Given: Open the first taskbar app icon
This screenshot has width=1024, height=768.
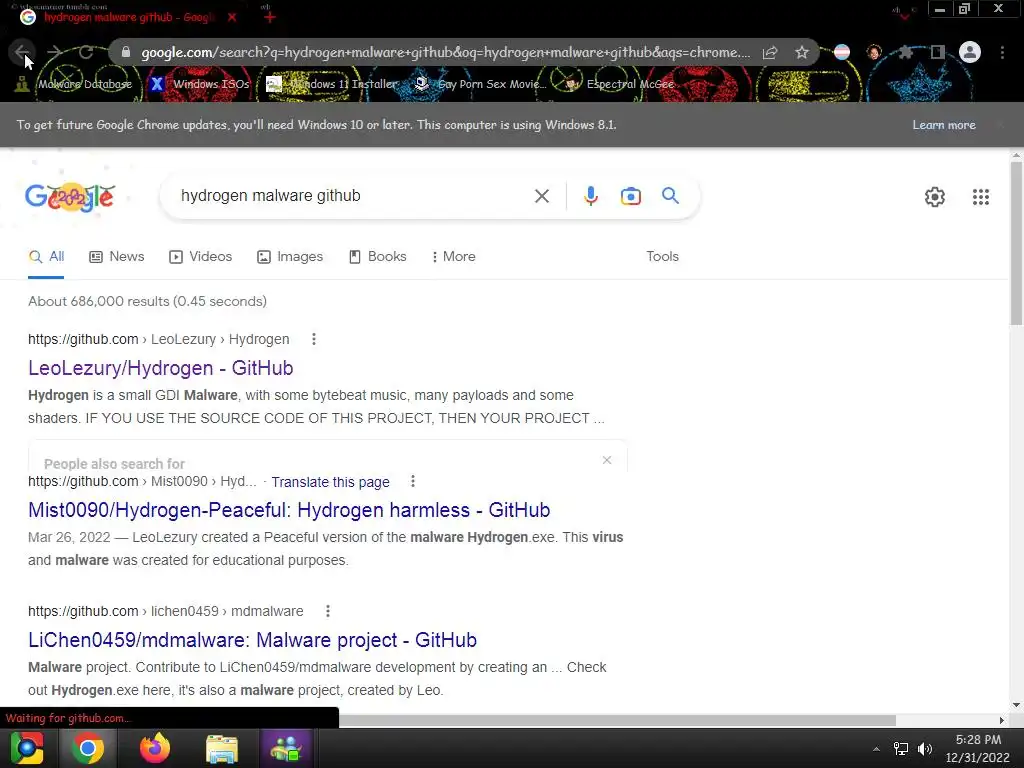Looking at the screenshot, I should point(27,748).
